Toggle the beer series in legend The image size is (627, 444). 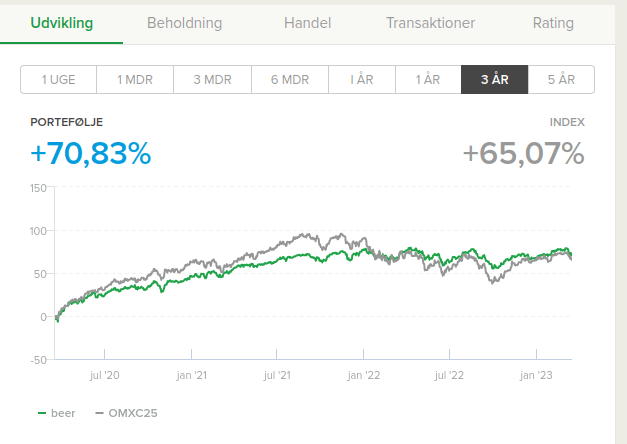[63, 413]
